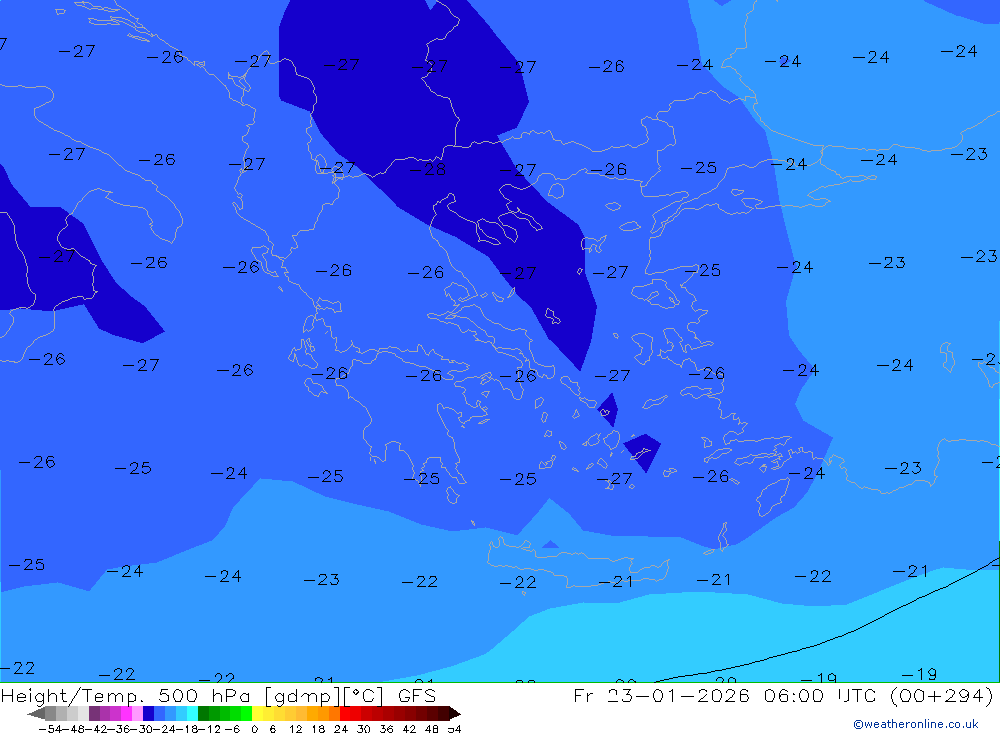Click the -21 label over eastern Crete
The width and height of the screenshot is (1000, 733).
click(616, 581)
